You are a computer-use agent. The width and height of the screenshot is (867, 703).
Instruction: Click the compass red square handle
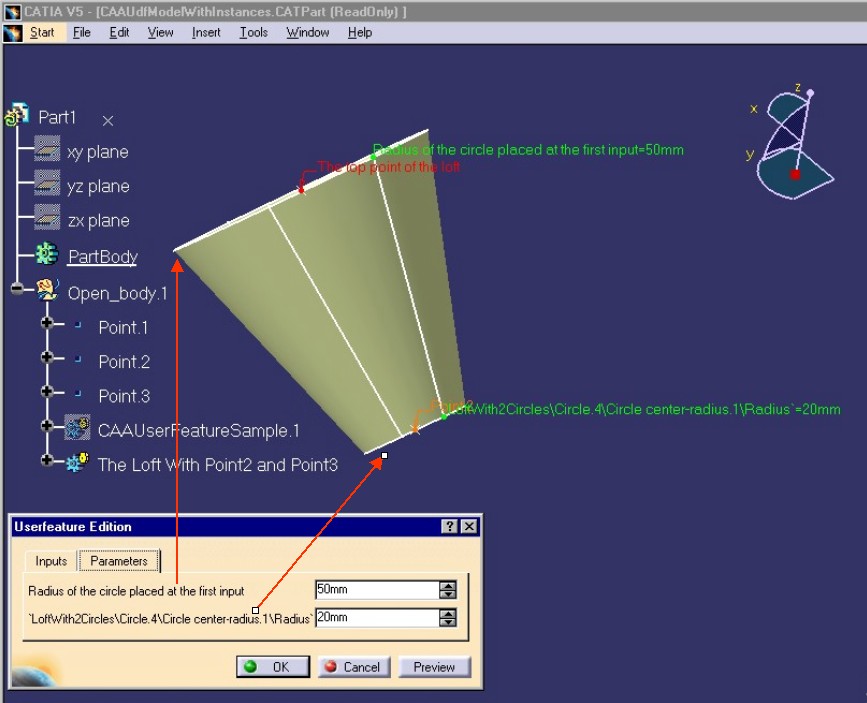pos(795,175)
